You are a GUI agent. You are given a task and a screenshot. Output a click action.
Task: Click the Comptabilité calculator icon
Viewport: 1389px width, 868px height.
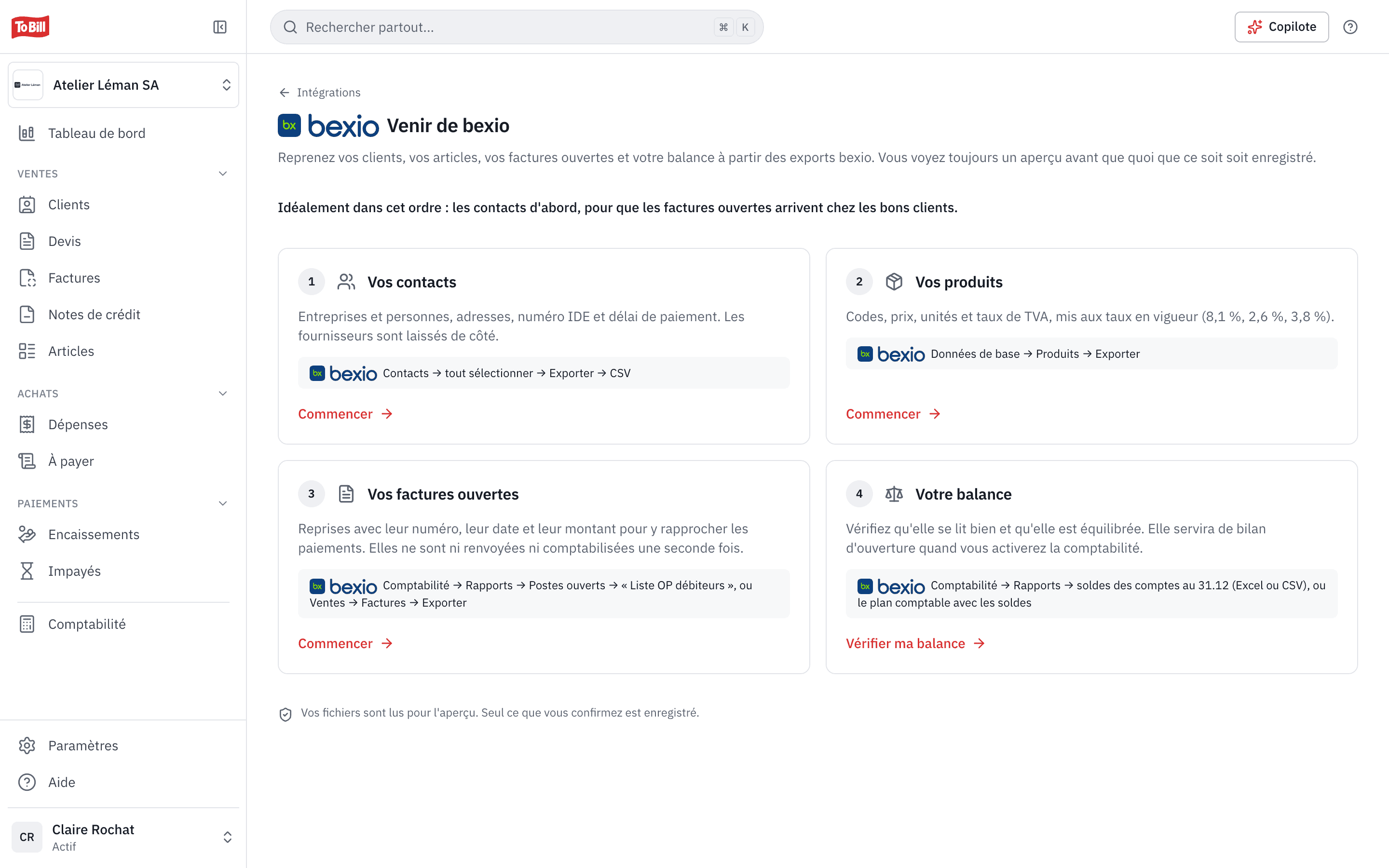click(x=27, y=624)
